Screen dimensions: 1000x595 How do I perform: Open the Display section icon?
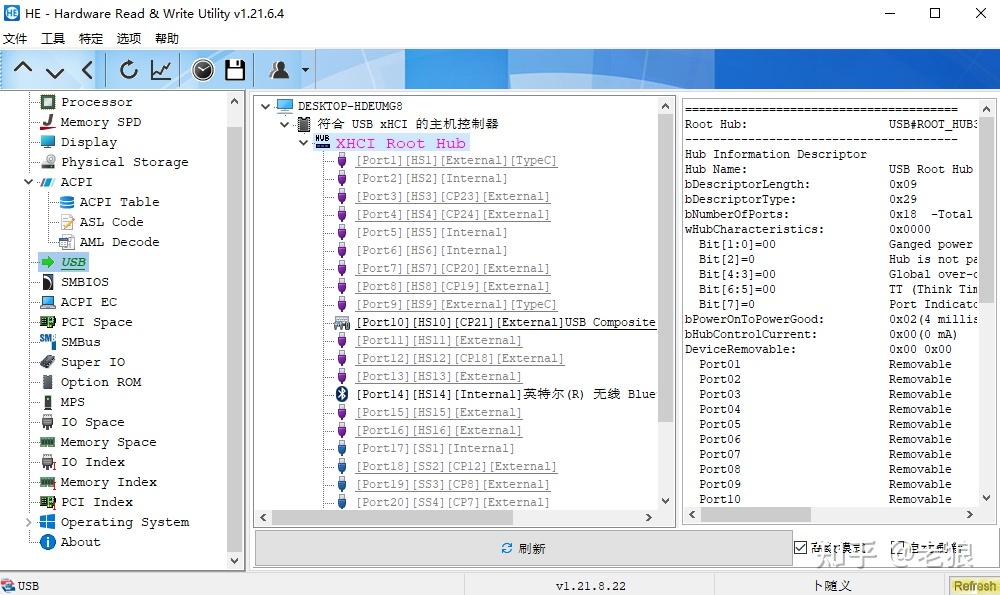pyautogui.click(x=46, y=141)
